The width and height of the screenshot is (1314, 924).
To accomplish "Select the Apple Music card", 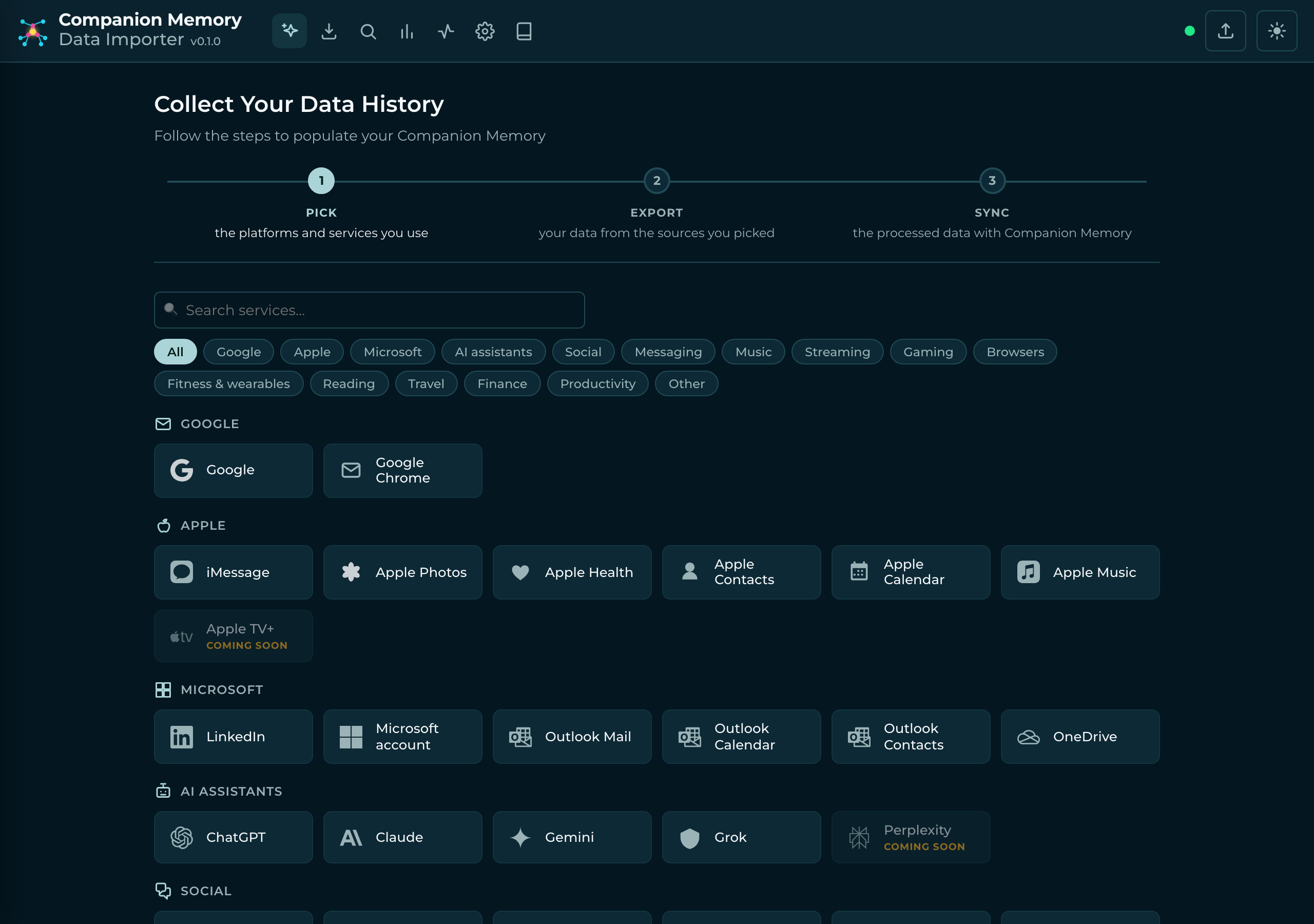I will tap(1080, 572).
